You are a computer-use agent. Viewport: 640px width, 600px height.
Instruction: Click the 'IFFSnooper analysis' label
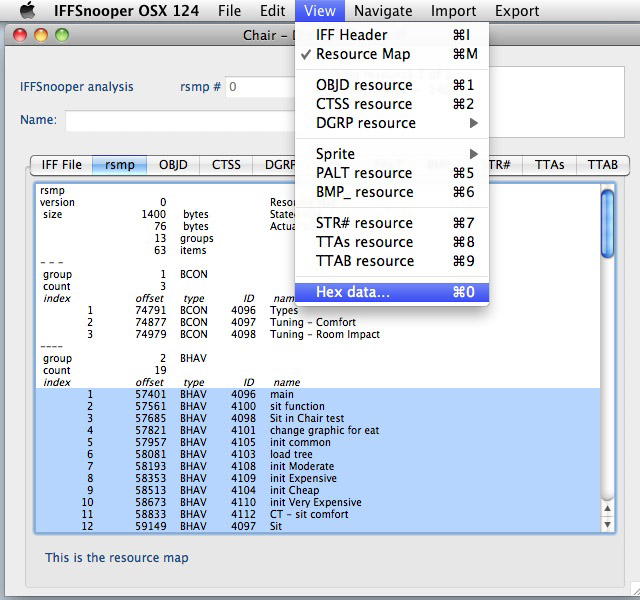(77, 87)
